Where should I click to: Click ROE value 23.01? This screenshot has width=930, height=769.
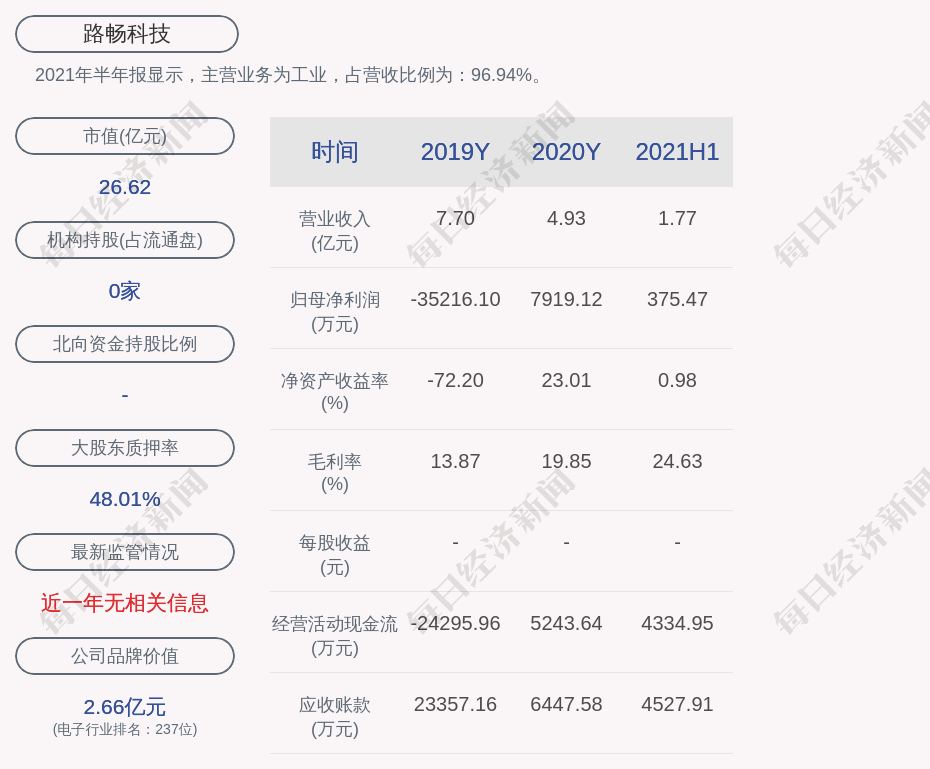[x=566, y=380]
